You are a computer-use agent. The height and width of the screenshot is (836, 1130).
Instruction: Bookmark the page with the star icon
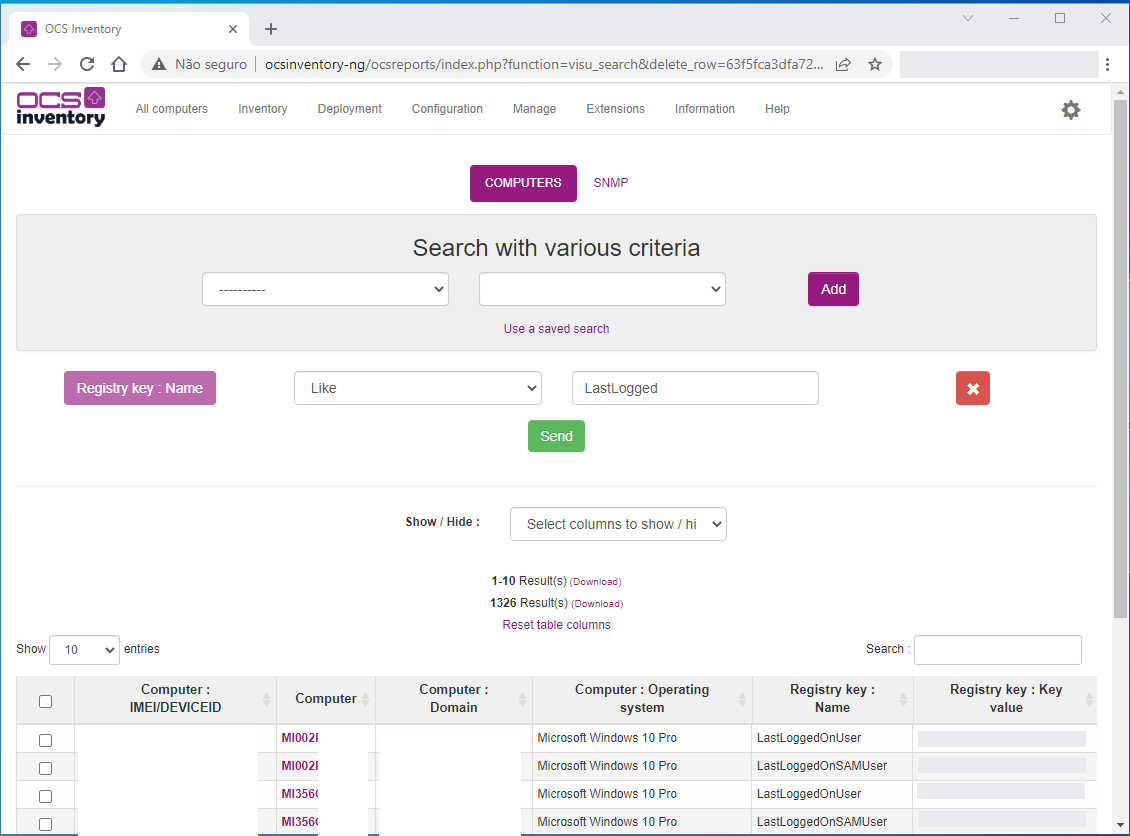coord(875,63)
